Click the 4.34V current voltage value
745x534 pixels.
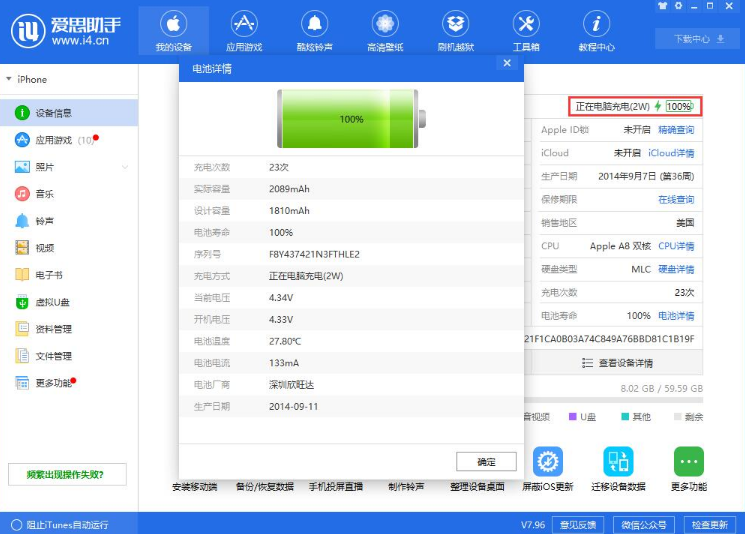281,297
